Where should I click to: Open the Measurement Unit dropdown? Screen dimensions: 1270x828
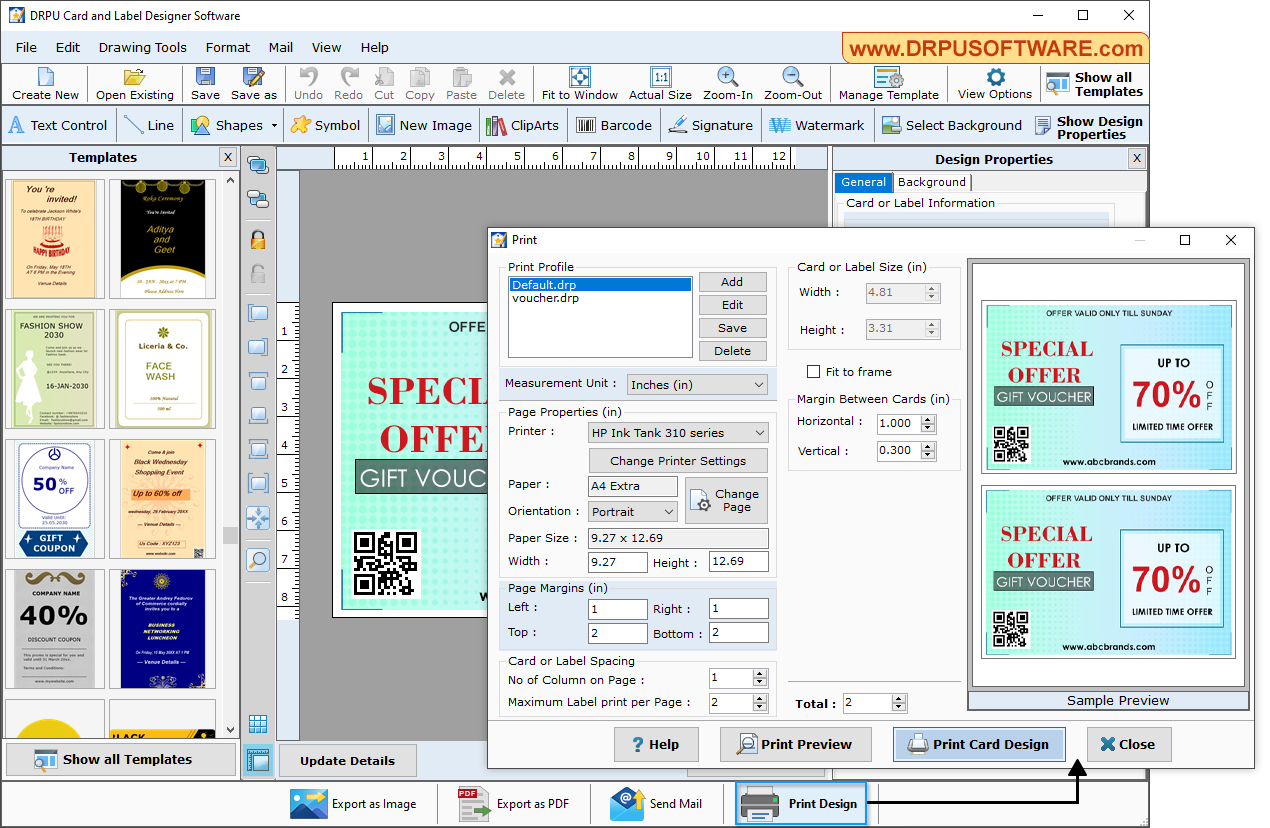pyautogui.click(x=697, y=384)
